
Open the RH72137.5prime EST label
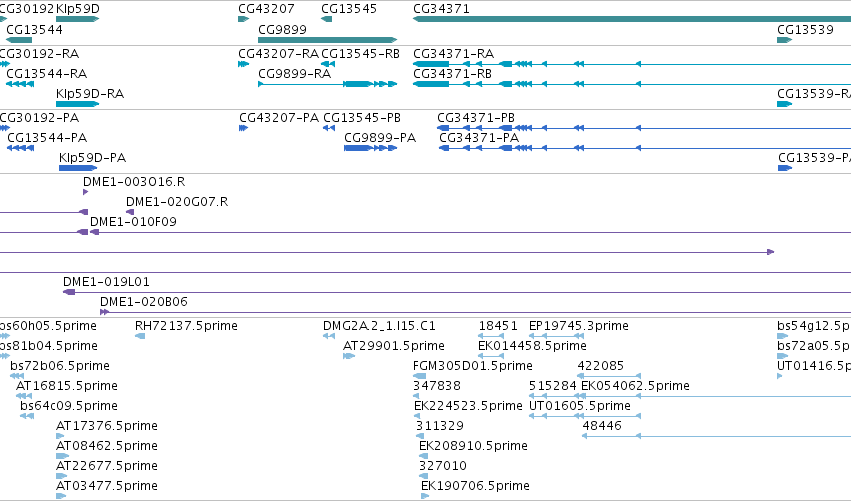point(186,325)
